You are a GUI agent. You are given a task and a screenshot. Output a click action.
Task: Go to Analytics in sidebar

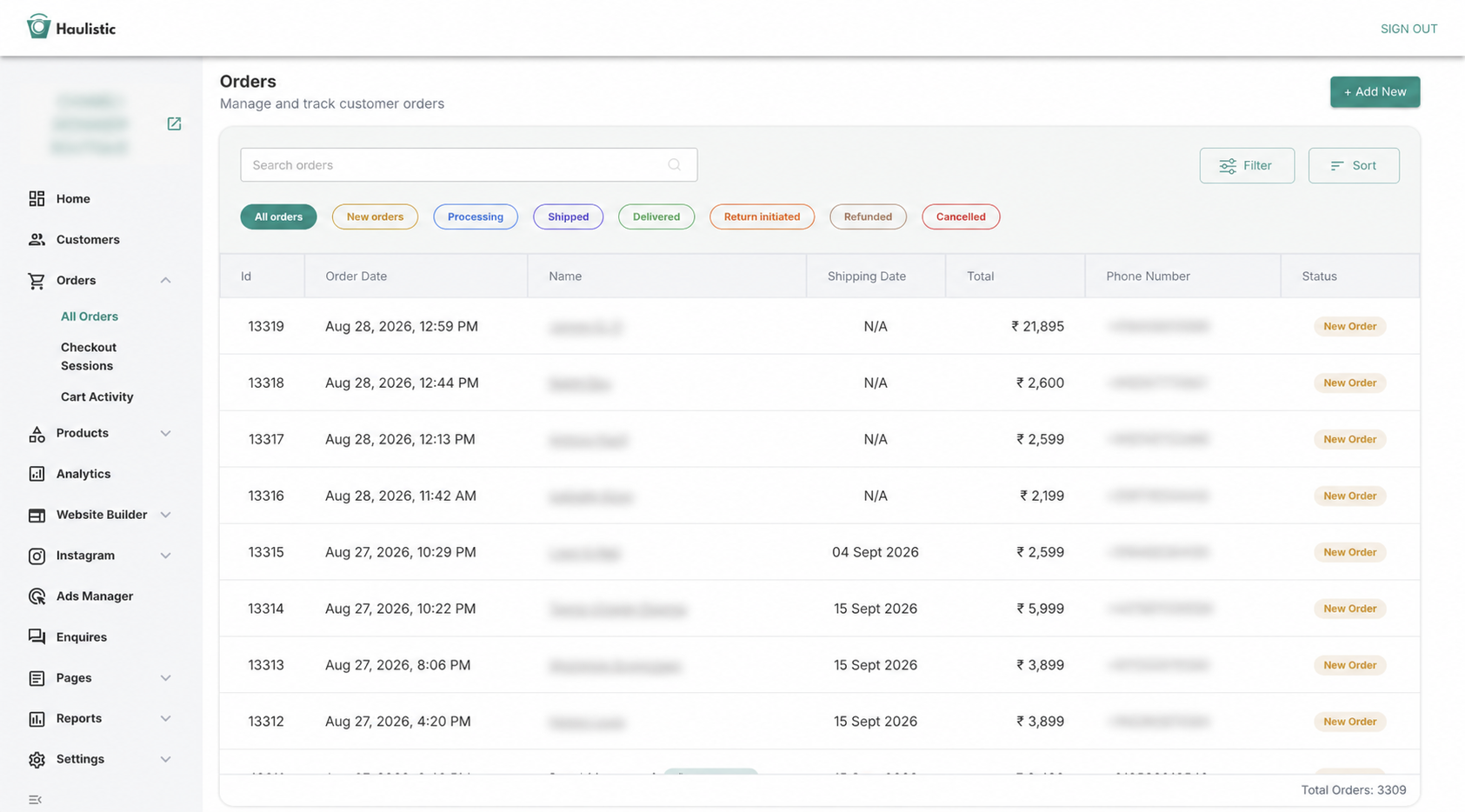click(83, 474)
